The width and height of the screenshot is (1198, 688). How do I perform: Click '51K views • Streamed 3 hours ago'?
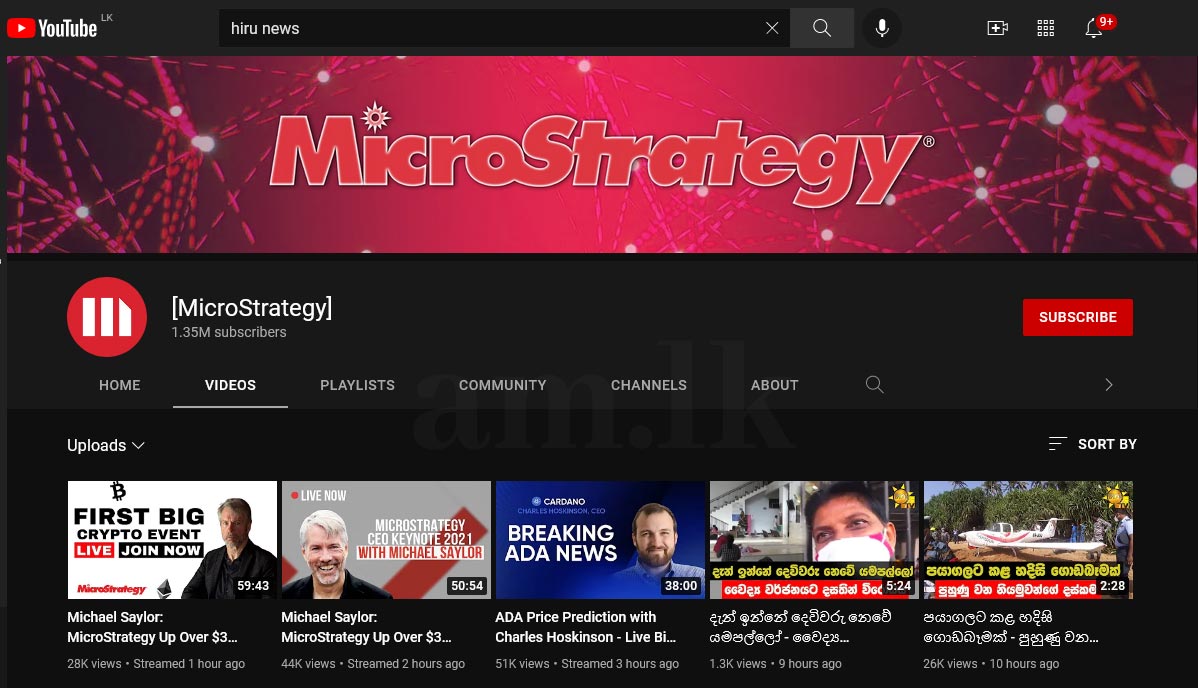587,664
